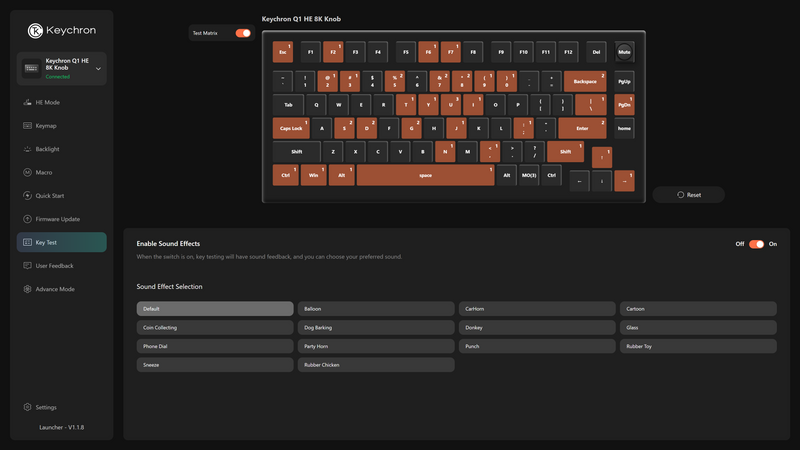Viewport: 800px width, 450px height.
Task: Click the Tab key
Action: click(288, 105)
